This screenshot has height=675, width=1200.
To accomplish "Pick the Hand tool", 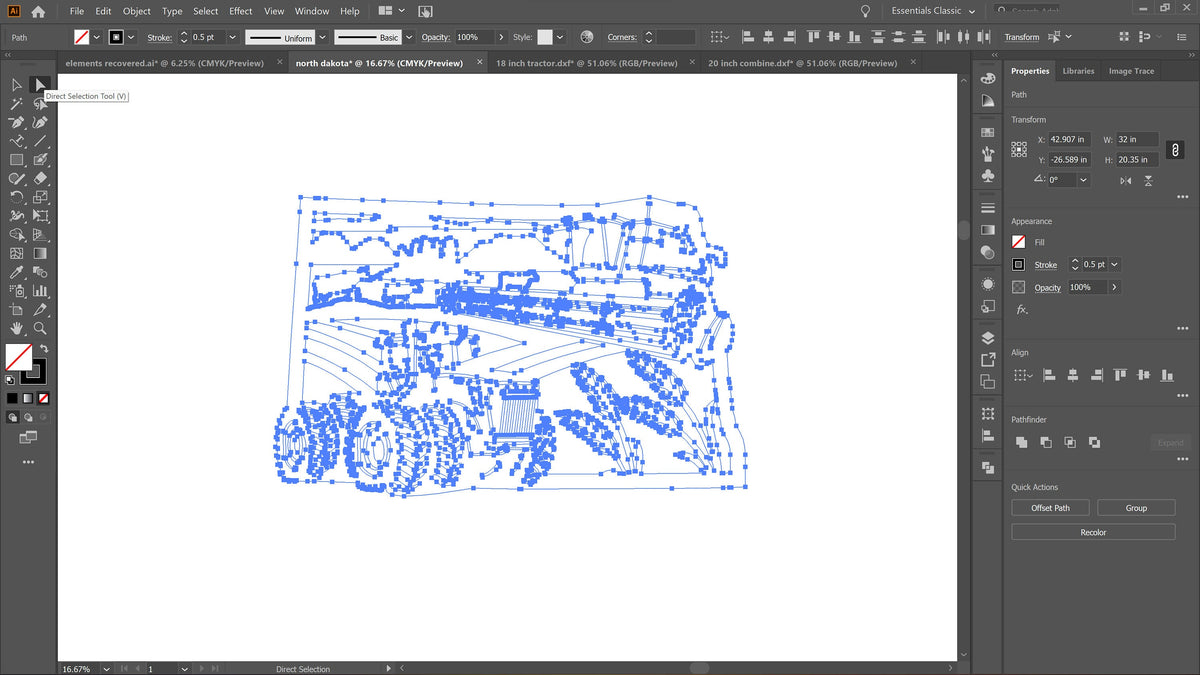I will tap(17, 328).
